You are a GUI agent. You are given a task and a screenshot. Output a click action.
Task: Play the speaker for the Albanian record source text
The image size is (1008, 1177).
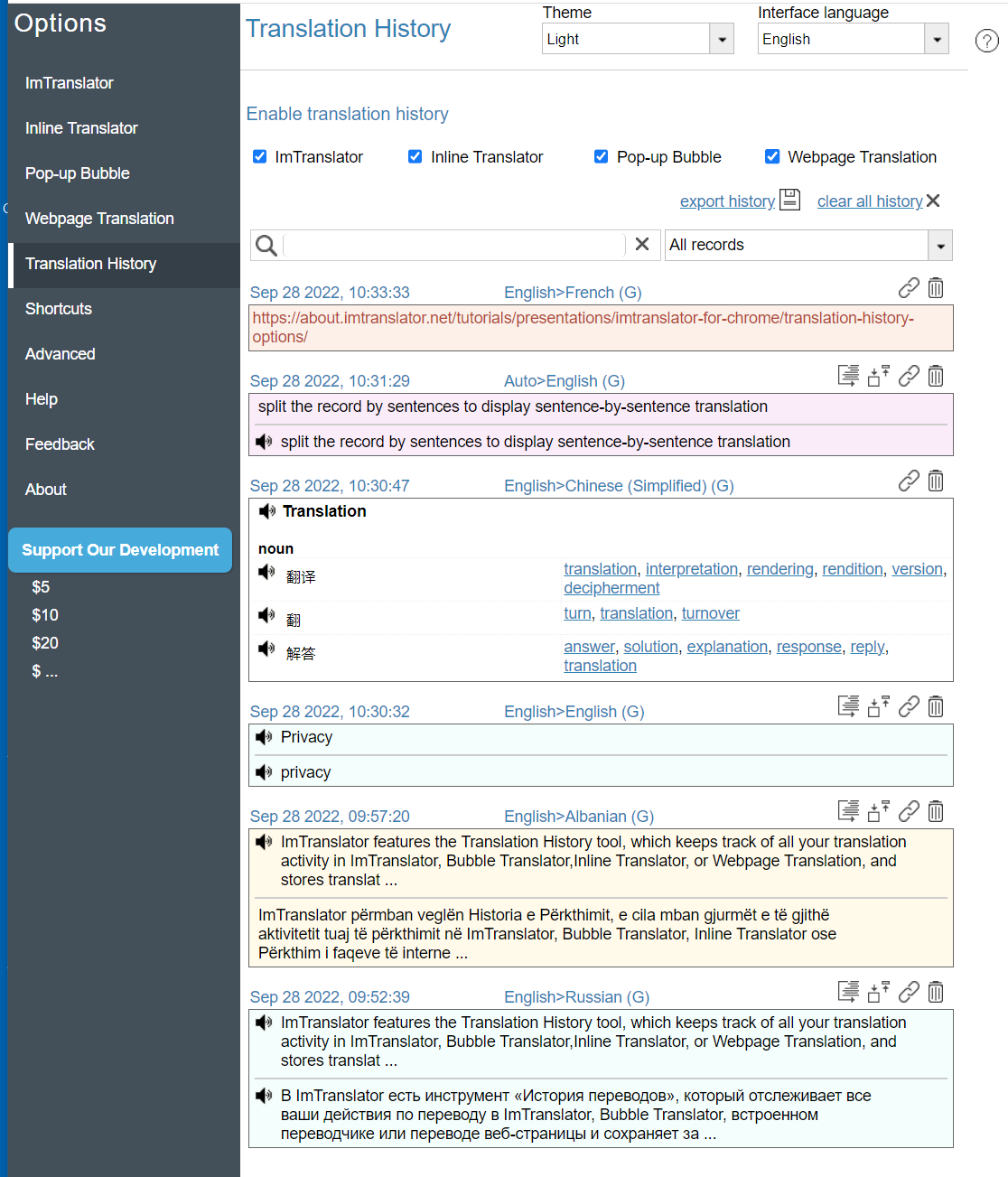click(264, 842)
